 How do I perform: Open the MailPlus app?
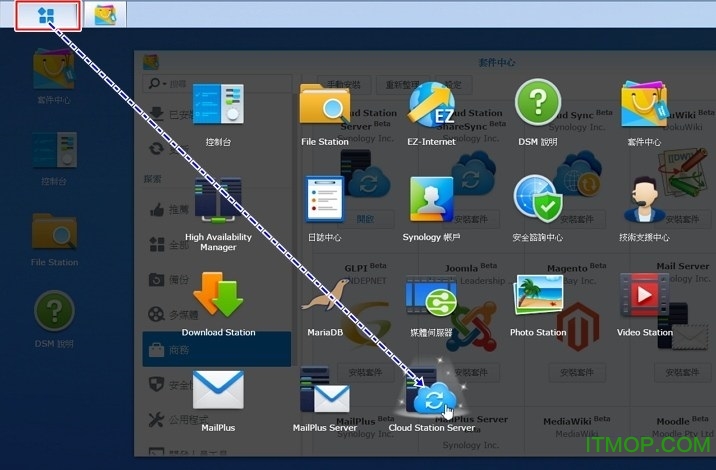(x=218, y=393)
